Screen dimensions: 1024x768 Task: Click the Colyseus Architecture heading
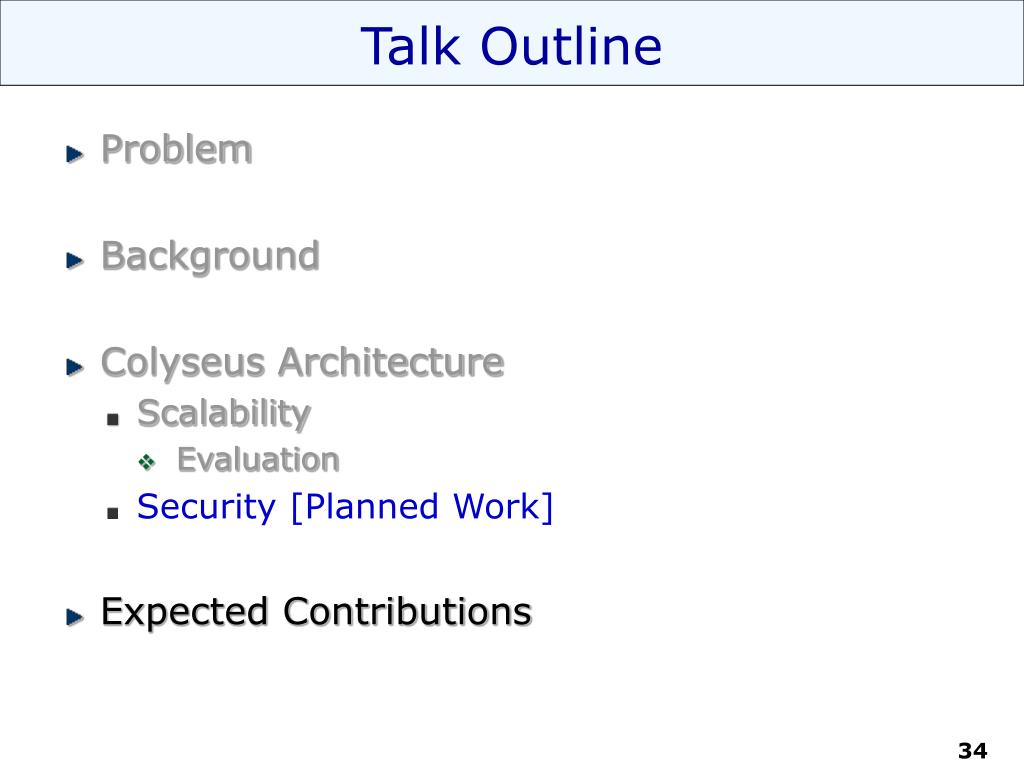point(302,363)
